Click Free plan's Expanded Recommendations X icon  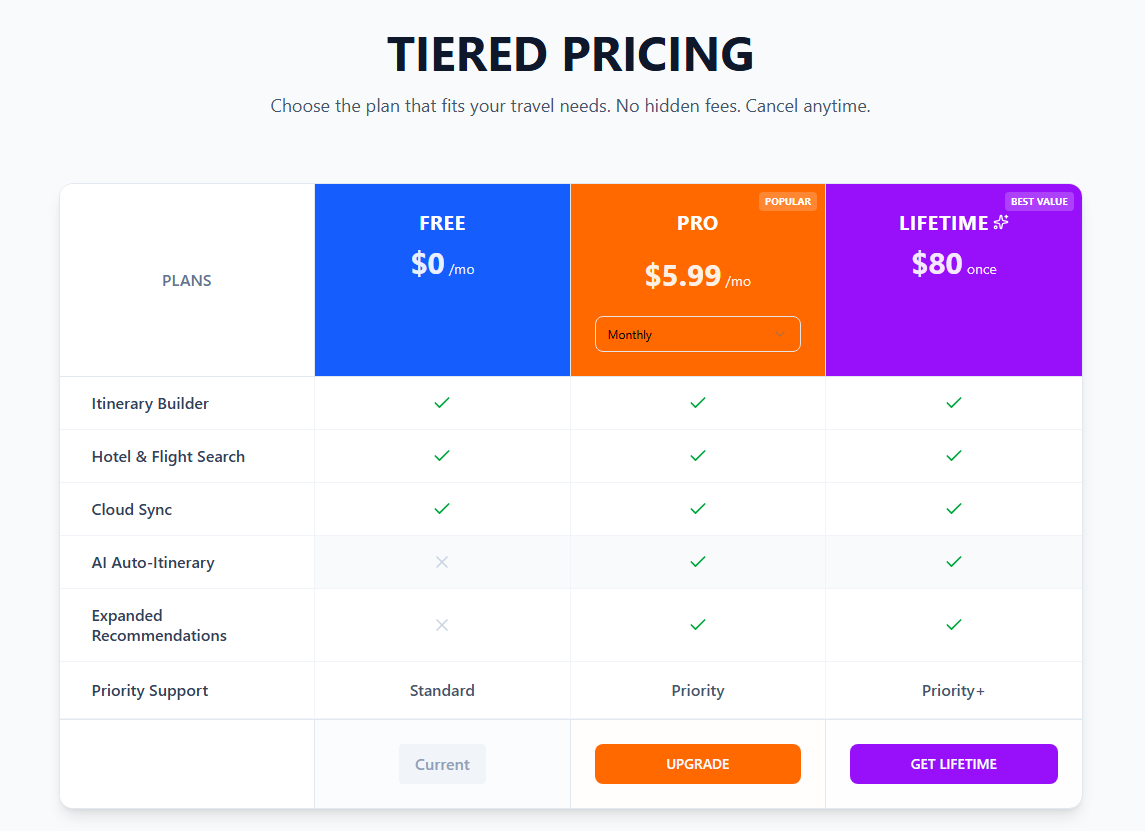click(x=442, y=625)
